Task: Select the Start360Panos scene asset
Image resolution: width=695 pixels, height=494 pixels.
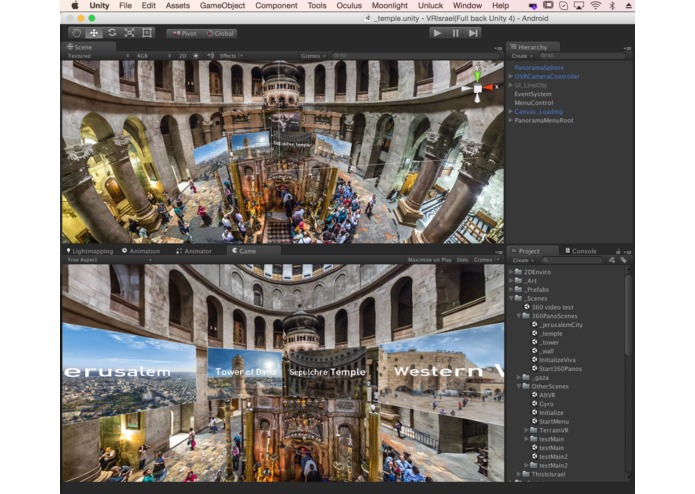Action: 557,369
